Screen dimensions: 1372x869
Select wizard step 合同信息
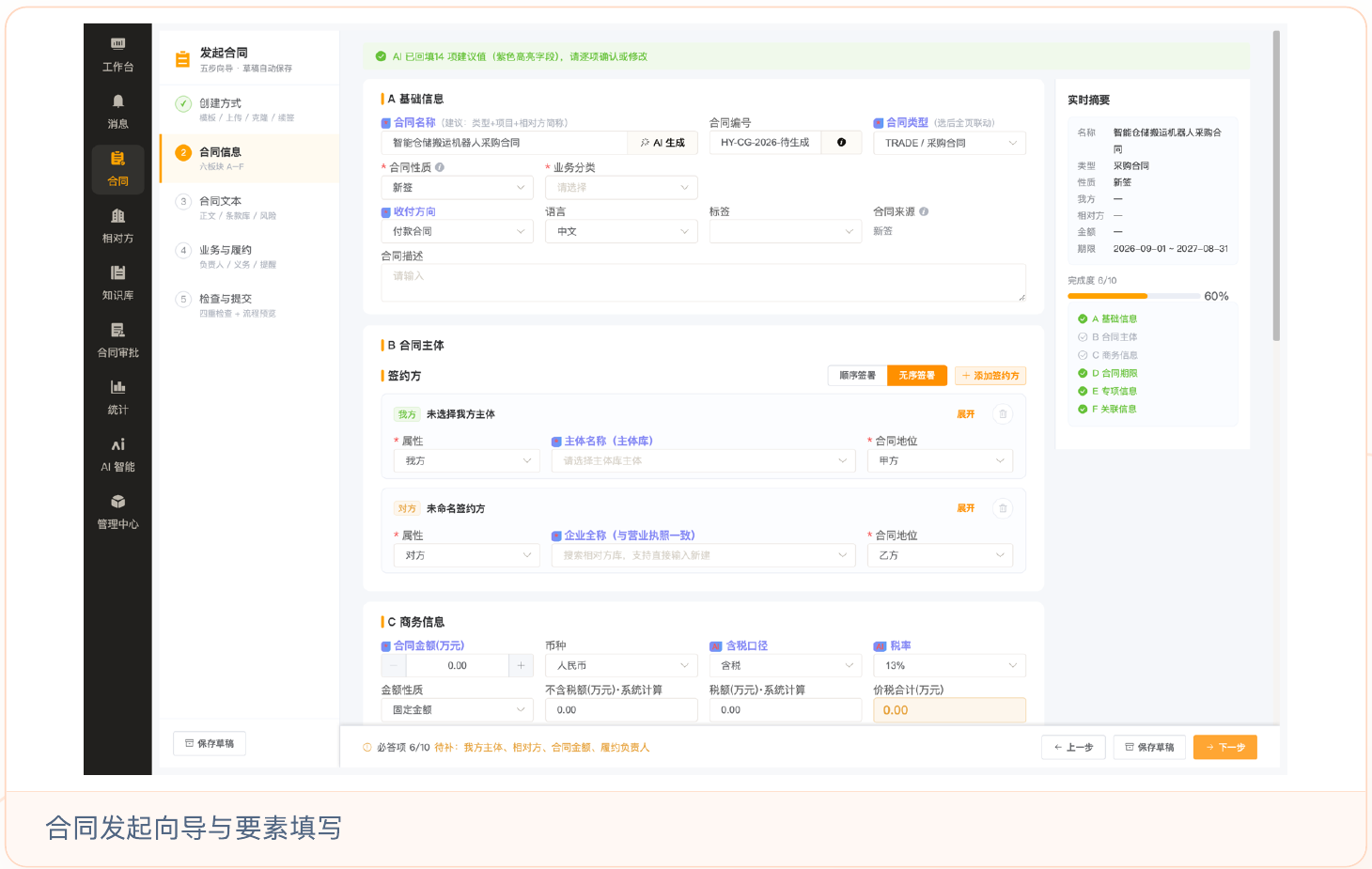pos(249,158)
